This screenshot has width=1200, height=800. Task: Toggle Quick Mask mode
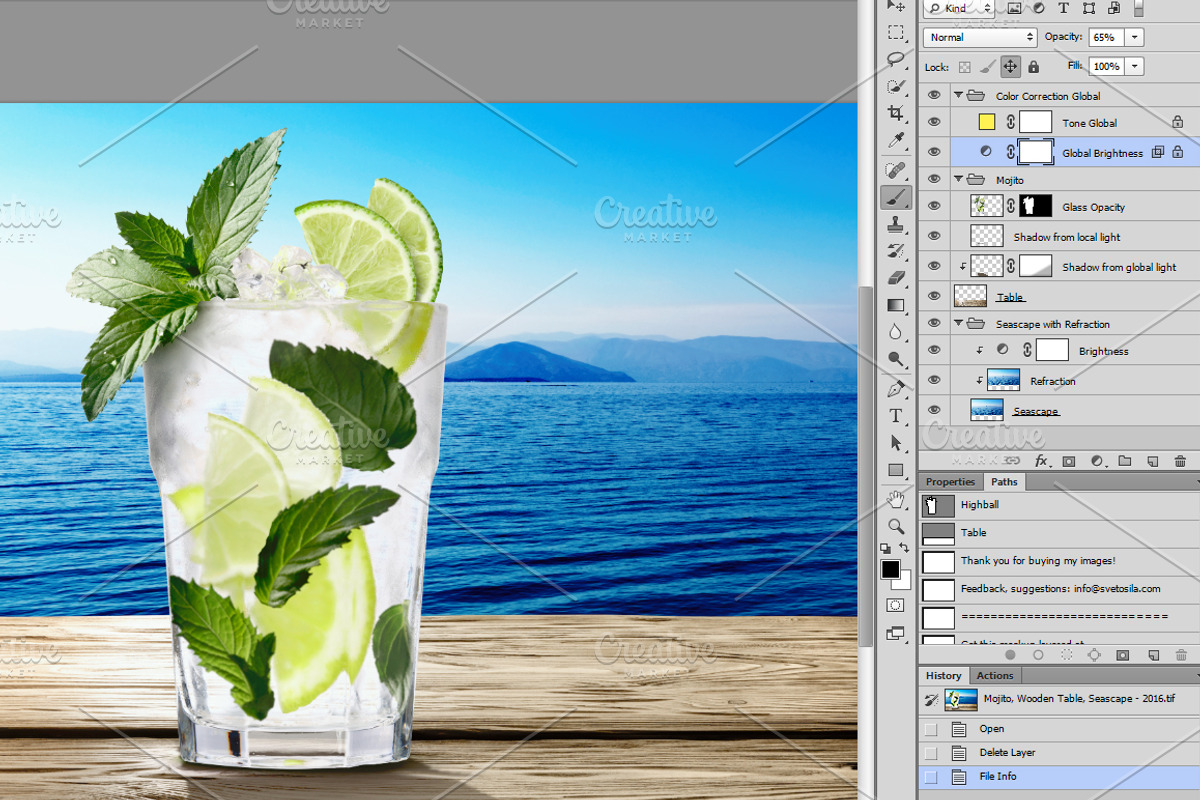896,606
